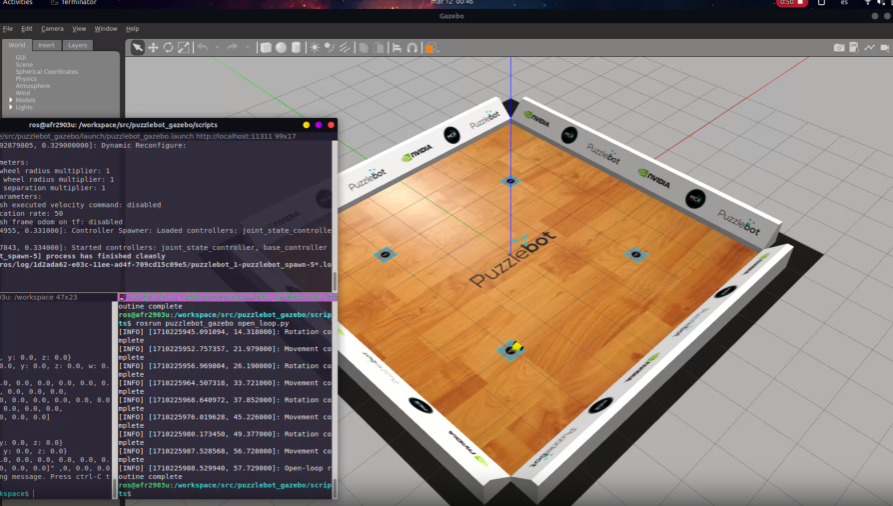Viewport: 893px width, 506px height.
Task: Click the record video icon
Action: coord(884,47)
